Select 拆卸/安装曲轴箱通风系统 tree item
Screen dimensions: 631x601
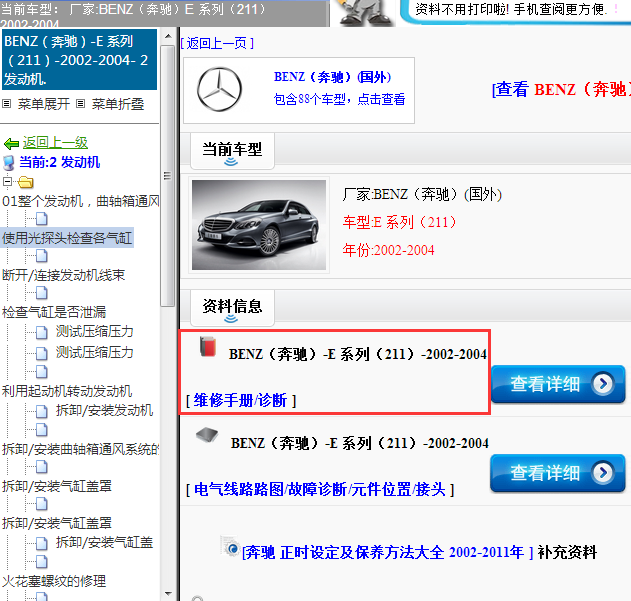pos(80,449)
